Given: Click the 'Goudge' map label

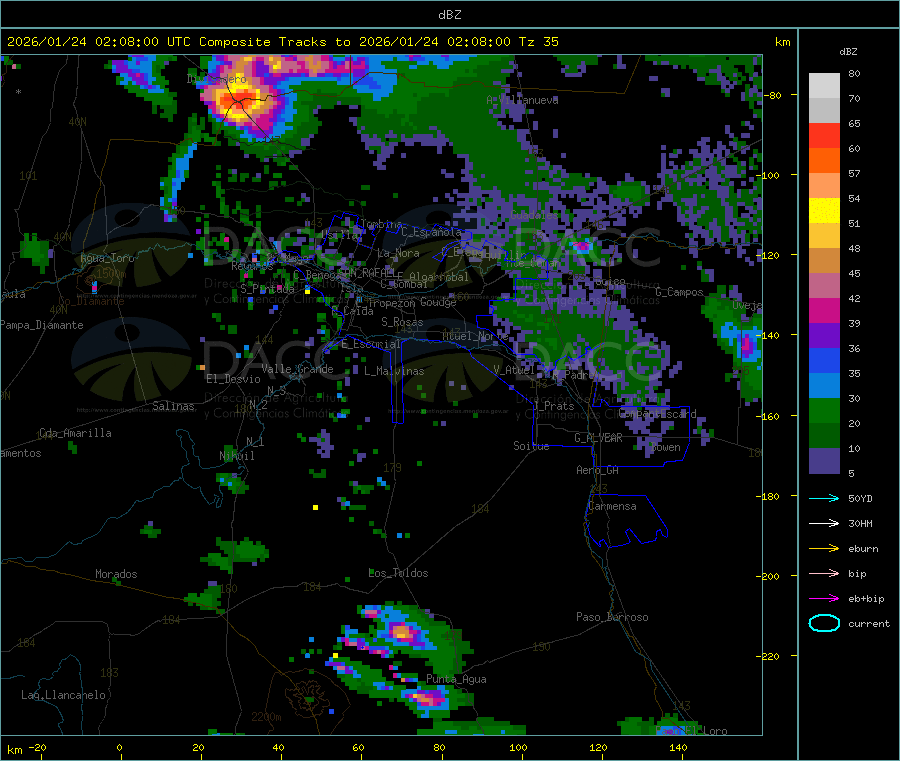Looking at the screenshot, I should [x=439, y=302].
